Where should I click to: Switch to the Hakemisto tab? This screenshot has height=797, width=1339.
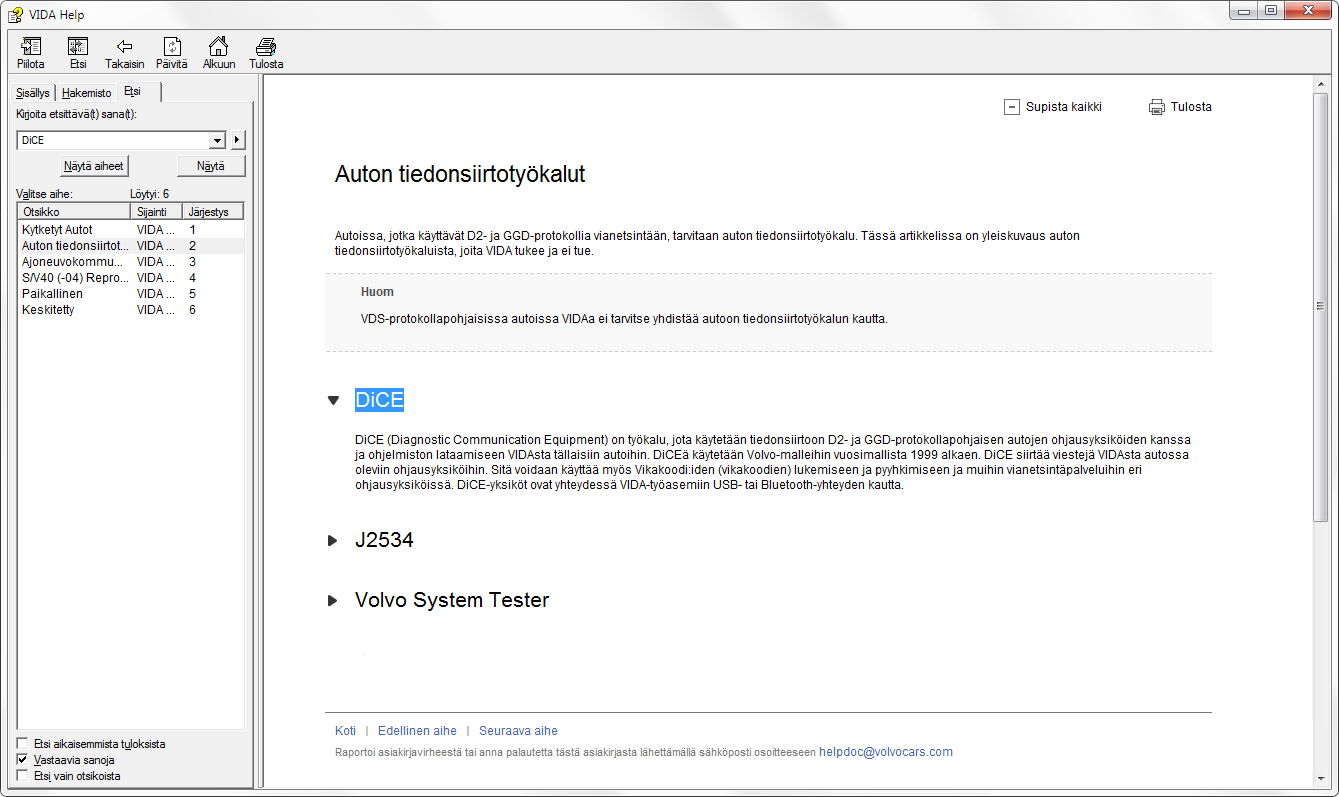coord(87,93)
